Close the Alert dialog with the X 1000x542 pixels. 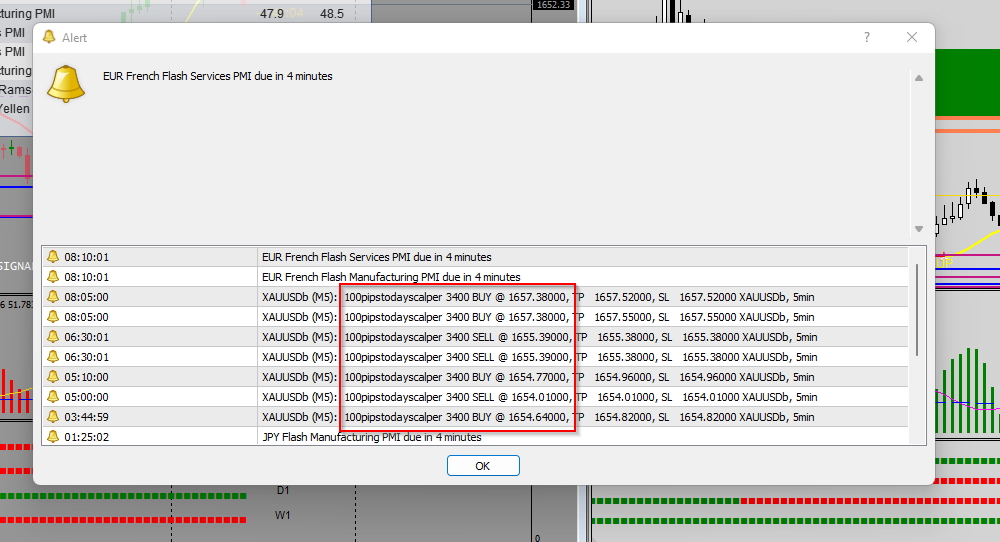(x=912, y=37)
